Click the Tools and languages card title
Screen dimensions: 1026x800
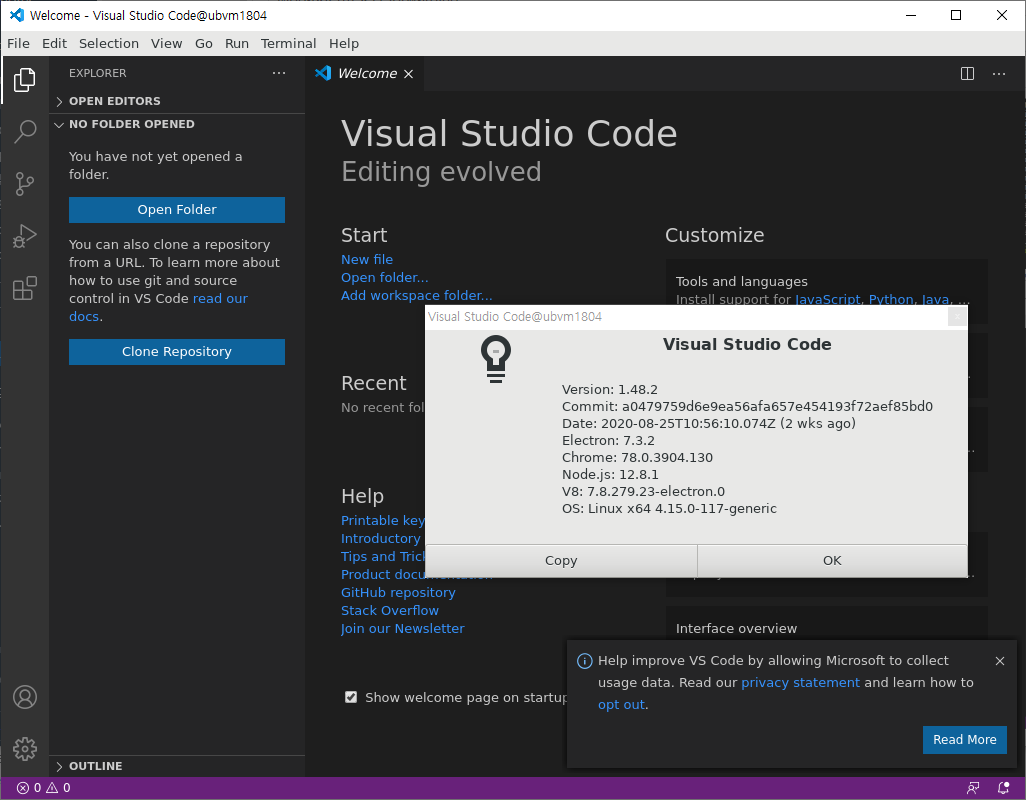[741, 282]
